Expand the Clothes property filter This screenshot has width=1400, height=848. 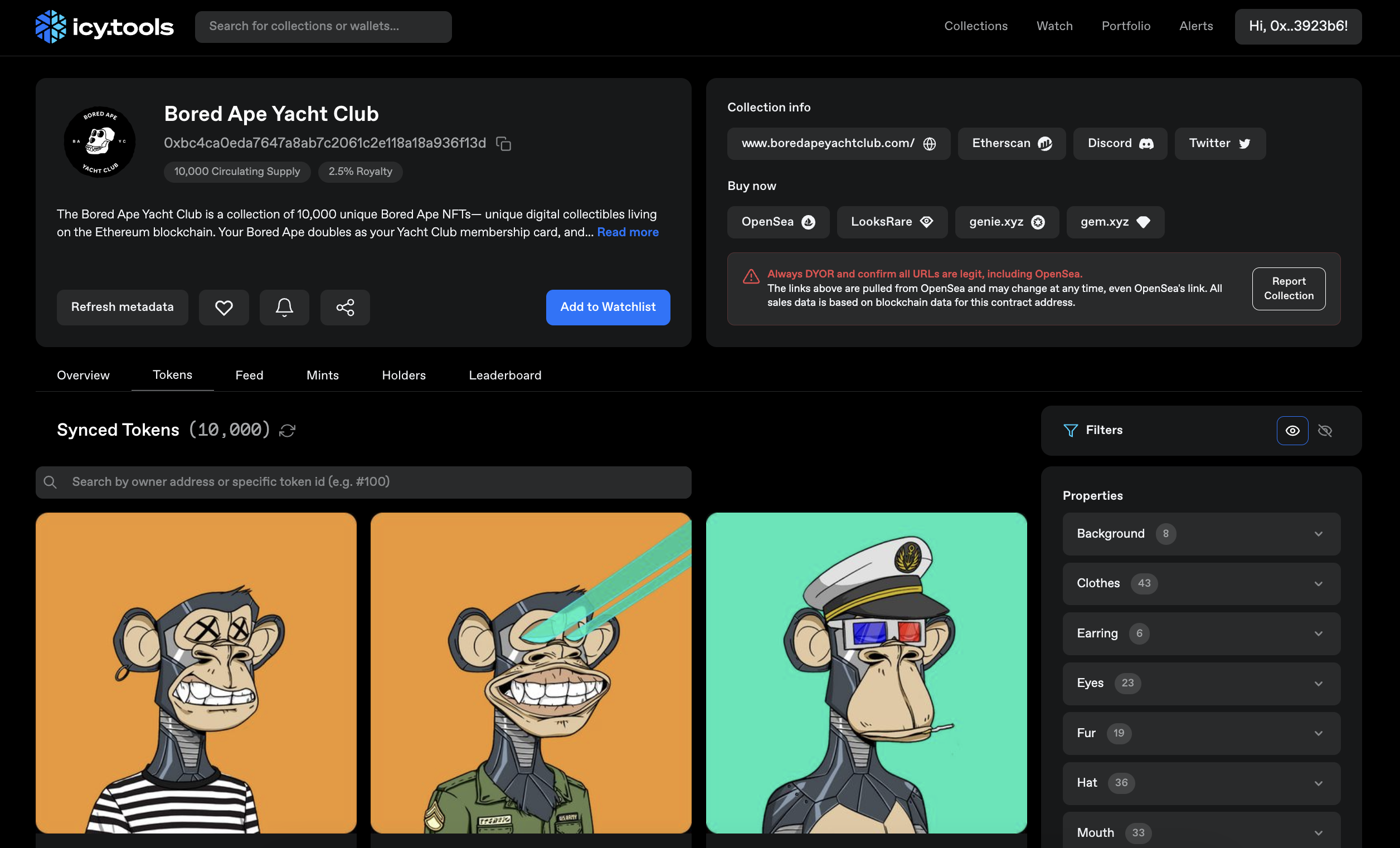(1201, 583)
